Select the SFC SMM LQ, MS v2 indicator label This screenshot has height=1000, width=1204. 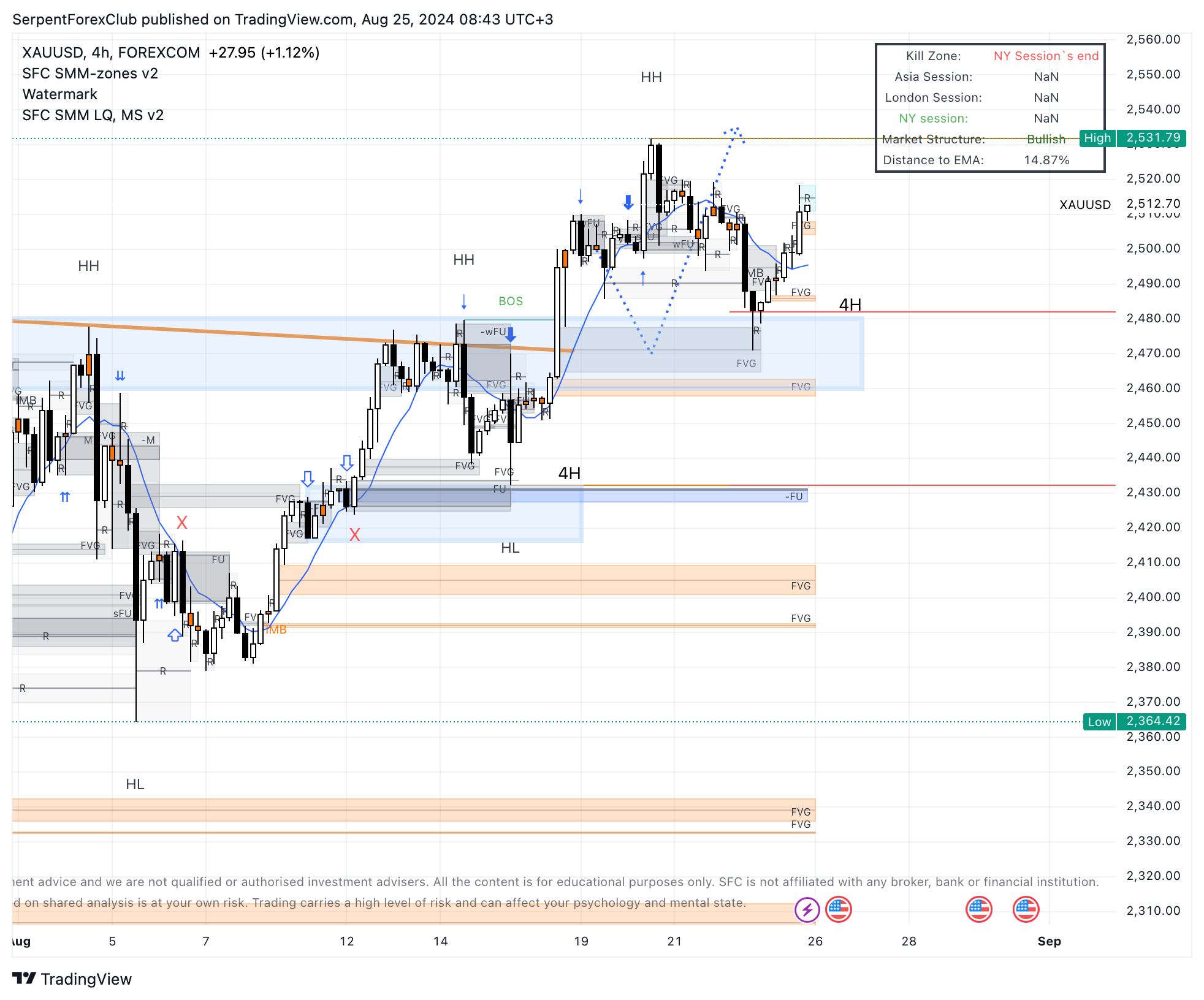93,115
